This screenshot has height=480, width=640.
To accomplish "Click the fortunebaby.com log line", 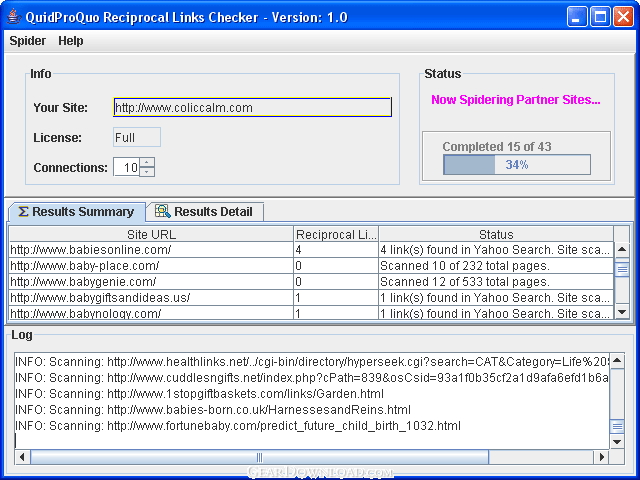I will pyautogui.click(x=238, y=426).
